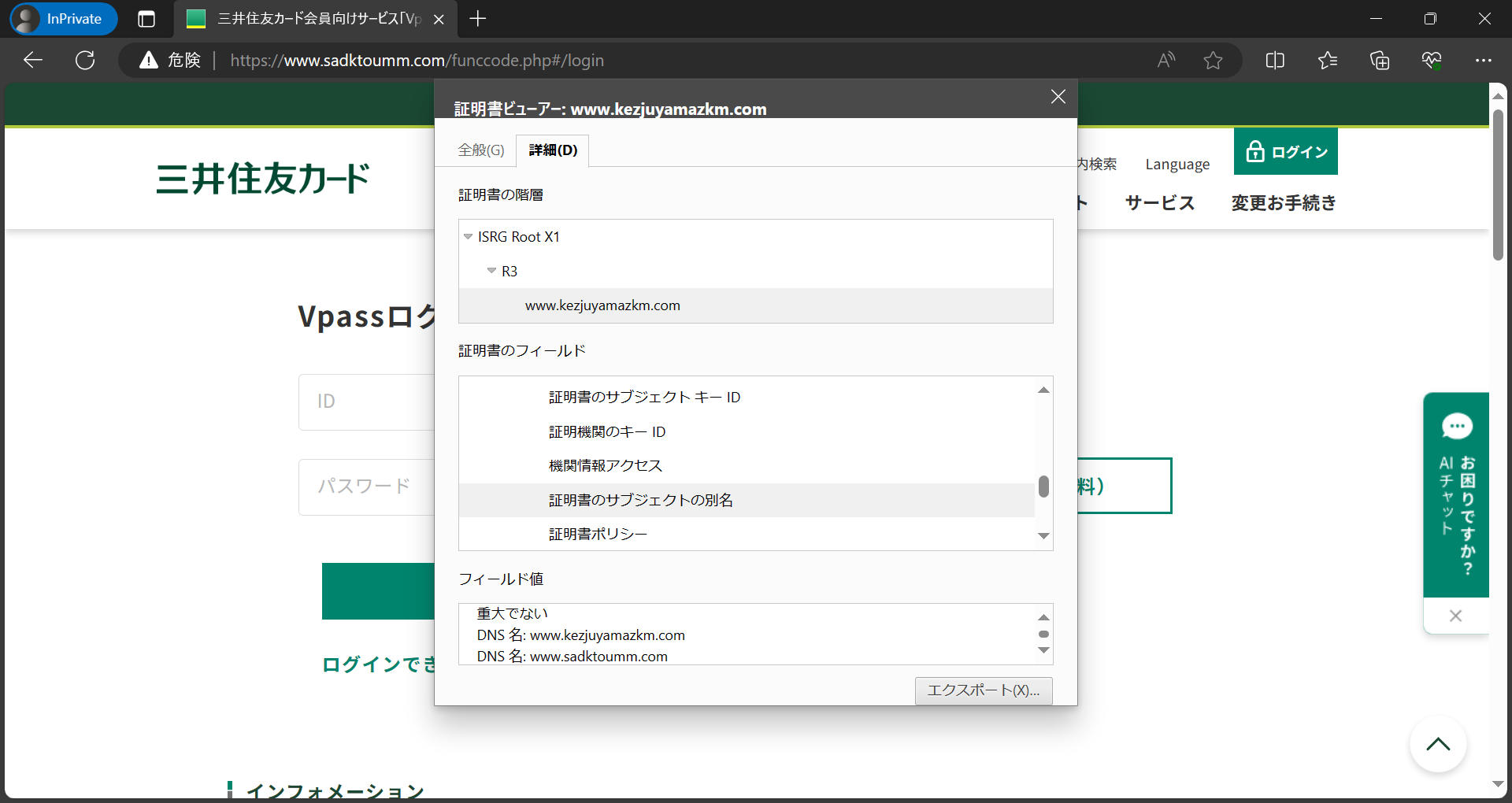
Task: Click the エクスポート(X)... button
Action: [x=984, y=690]
